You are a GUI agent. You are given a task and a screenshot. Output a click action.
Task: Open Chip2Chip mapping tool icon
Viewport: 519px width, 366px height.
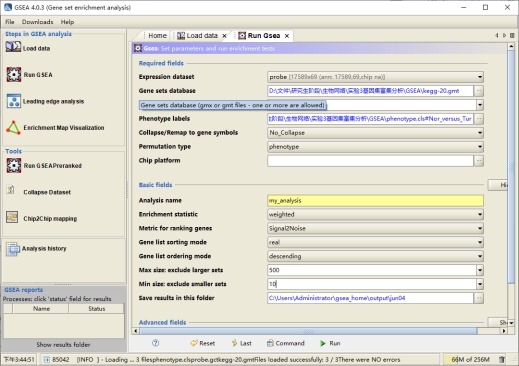[12, 217]
